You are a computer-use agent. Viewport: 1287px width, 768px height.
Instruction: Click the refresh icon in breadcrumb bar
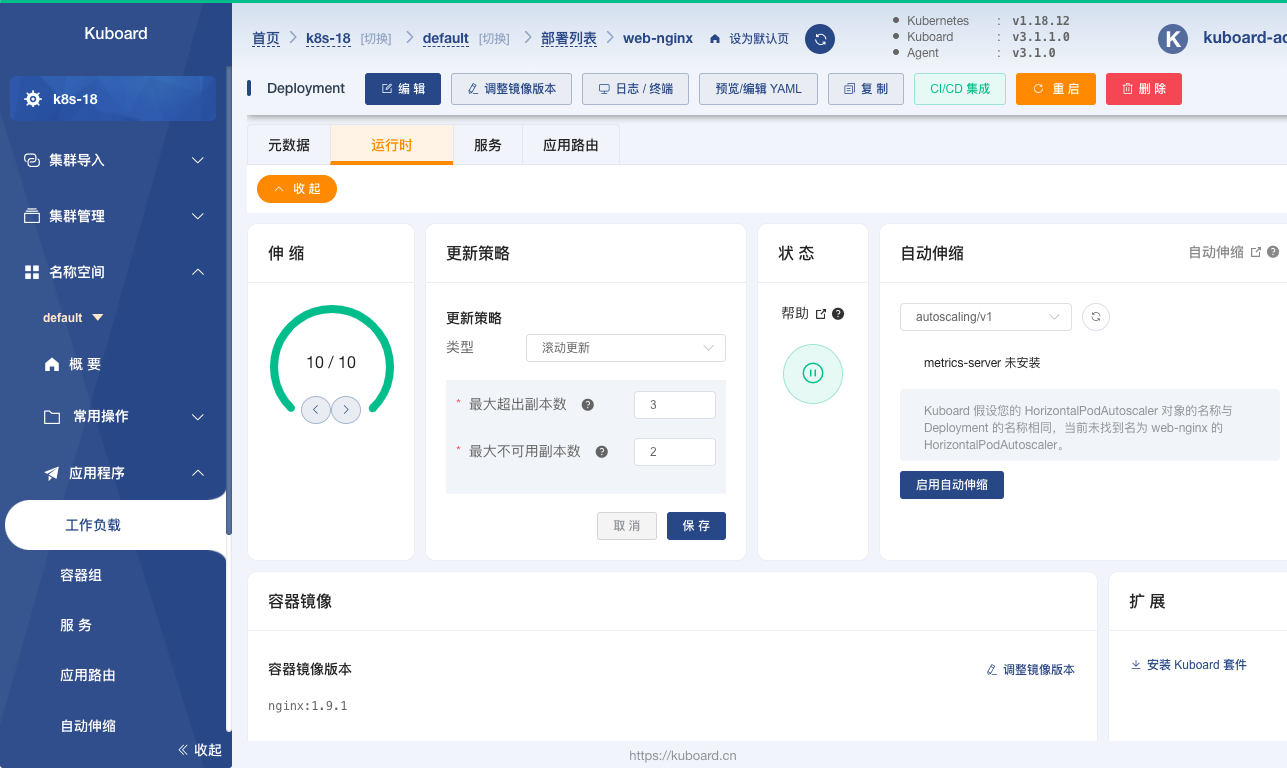820,39
